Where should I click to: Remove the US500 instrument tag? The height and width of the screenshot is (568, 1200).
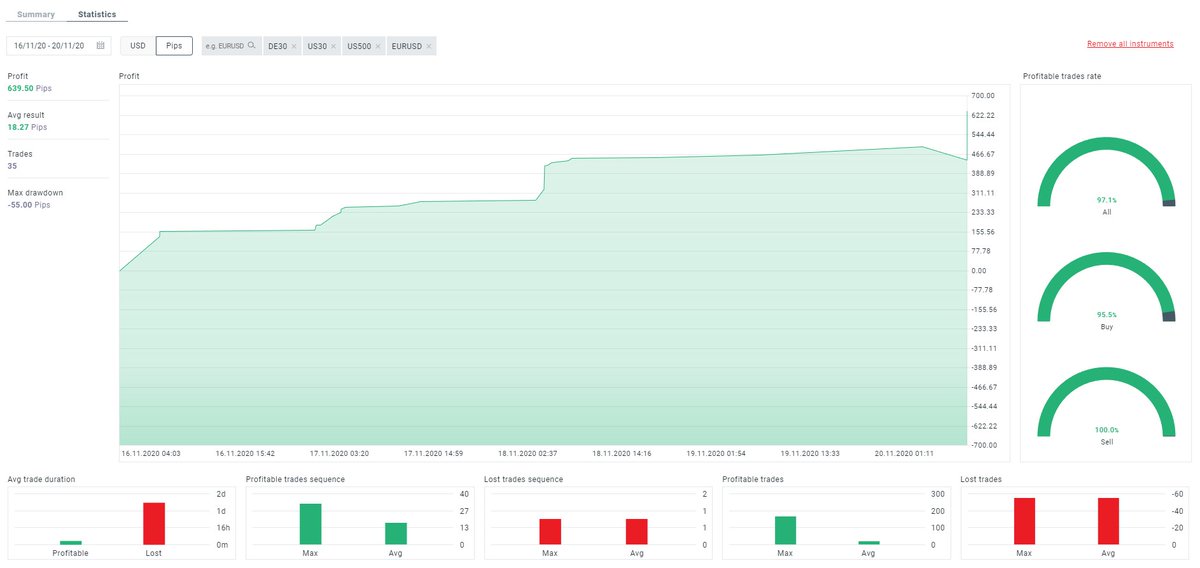[x=378, y=47]
